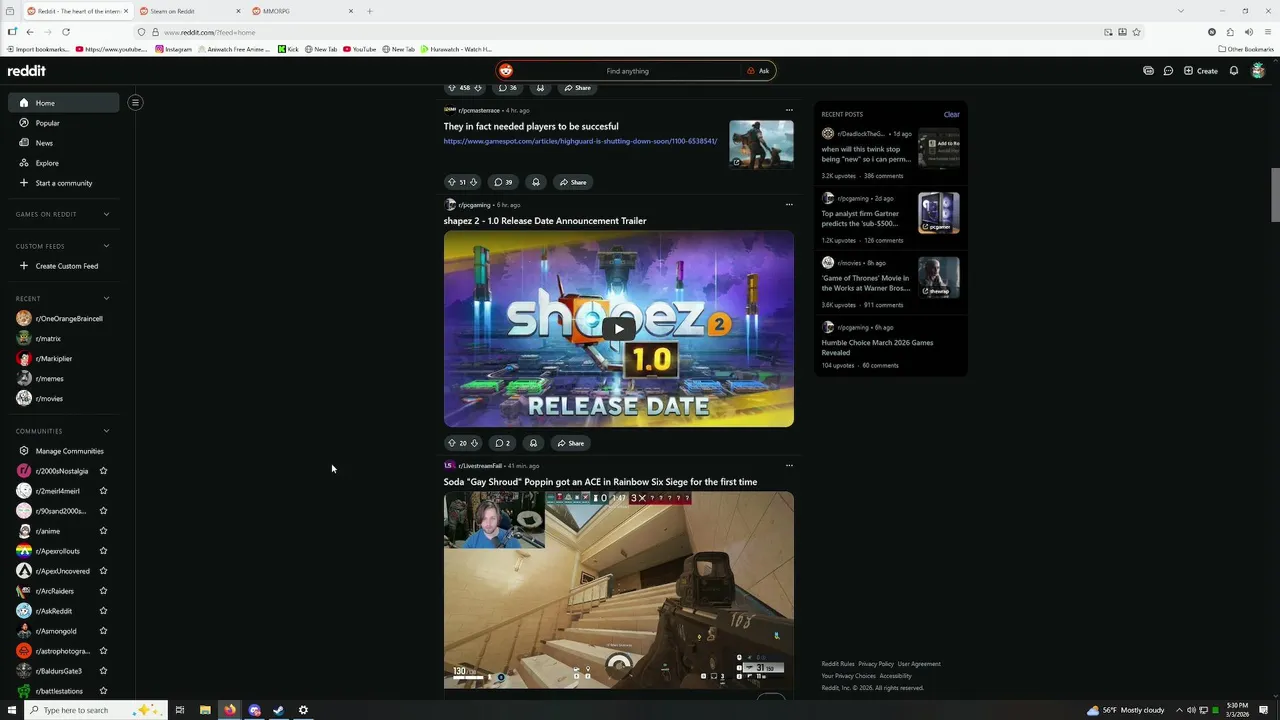The height and width of the screenshot is (720, 1280).
Task: Open the chat bubble icon in header
Action: click(1168, 71)
